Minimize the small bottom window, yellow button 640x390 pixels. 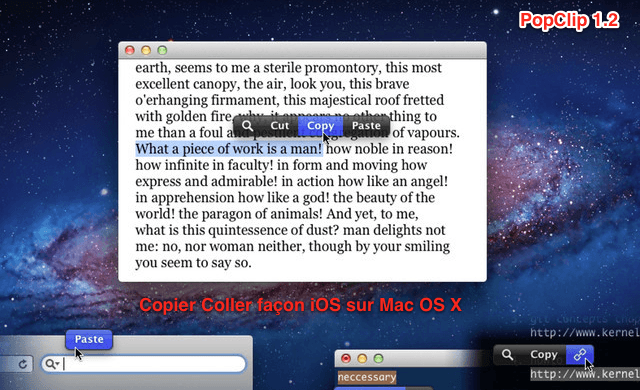[362, 358]
